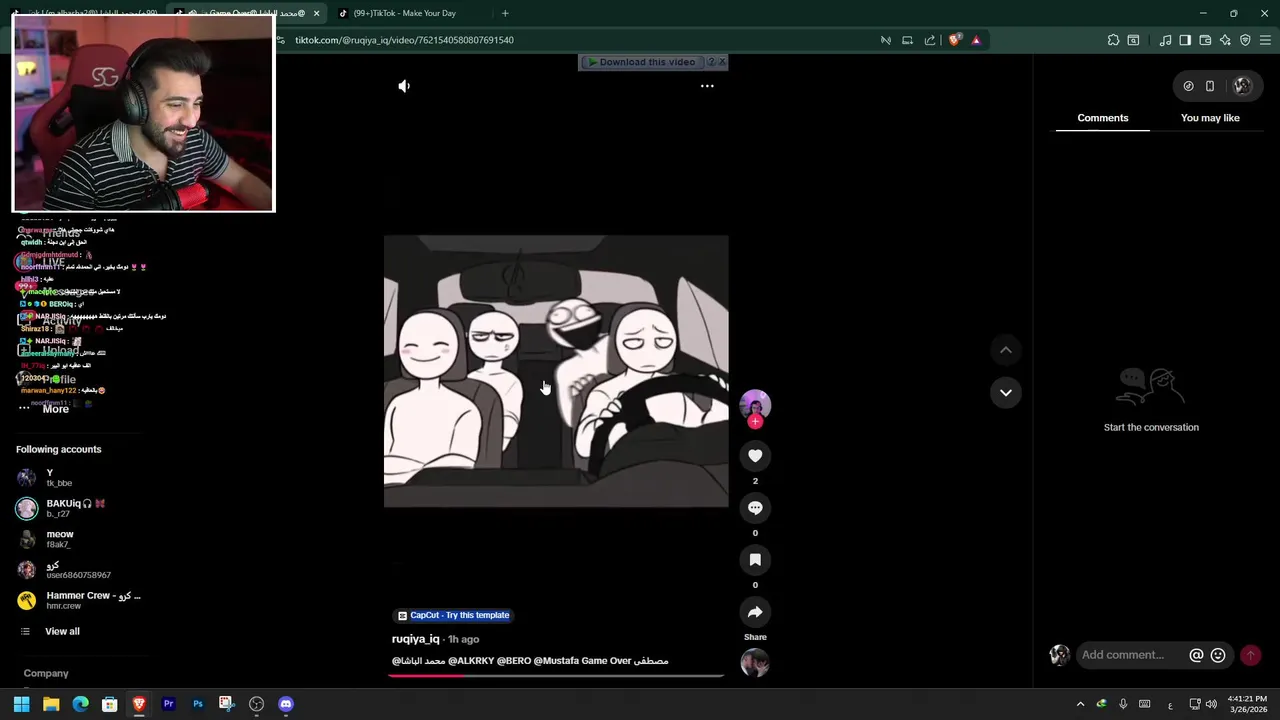
Task: Open following account Hammer Crew
Action: (78, 600)
